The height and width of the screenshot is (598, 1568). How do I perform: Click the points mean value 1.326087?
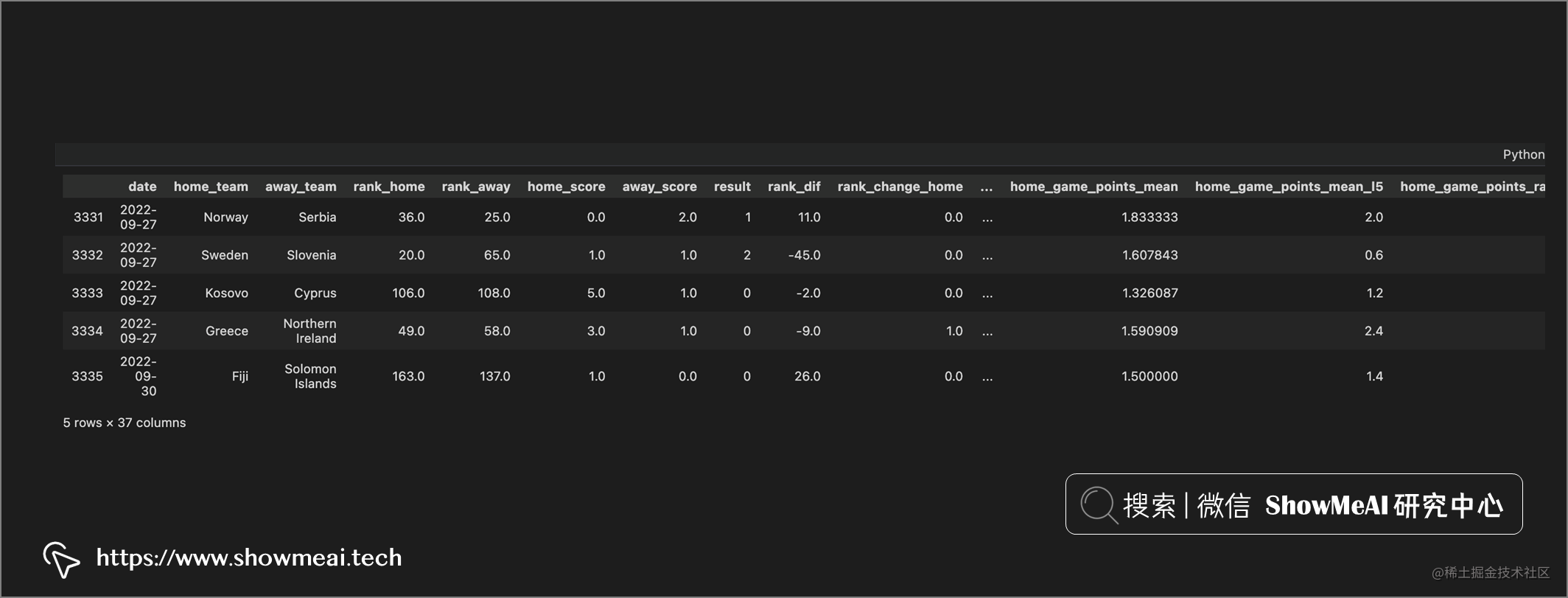(x=1150, y=293)
